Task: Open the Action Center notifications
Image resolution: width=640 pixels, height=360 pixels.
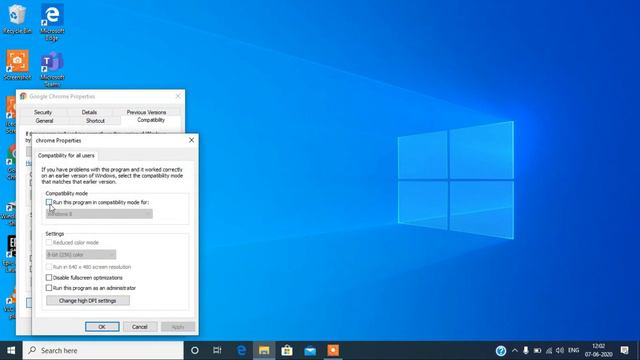Action: [x=624, y=350]
